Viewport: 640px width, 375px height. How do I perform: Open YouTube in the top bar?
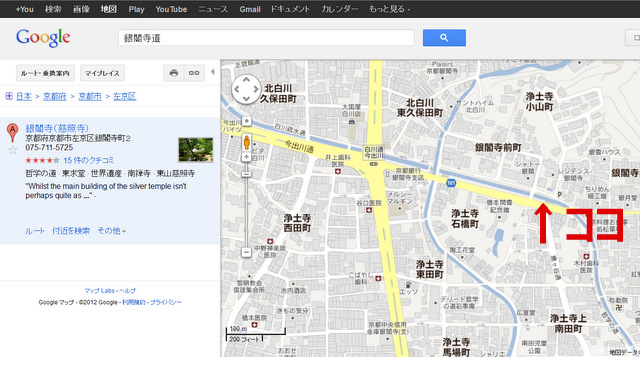click(171, 9)
